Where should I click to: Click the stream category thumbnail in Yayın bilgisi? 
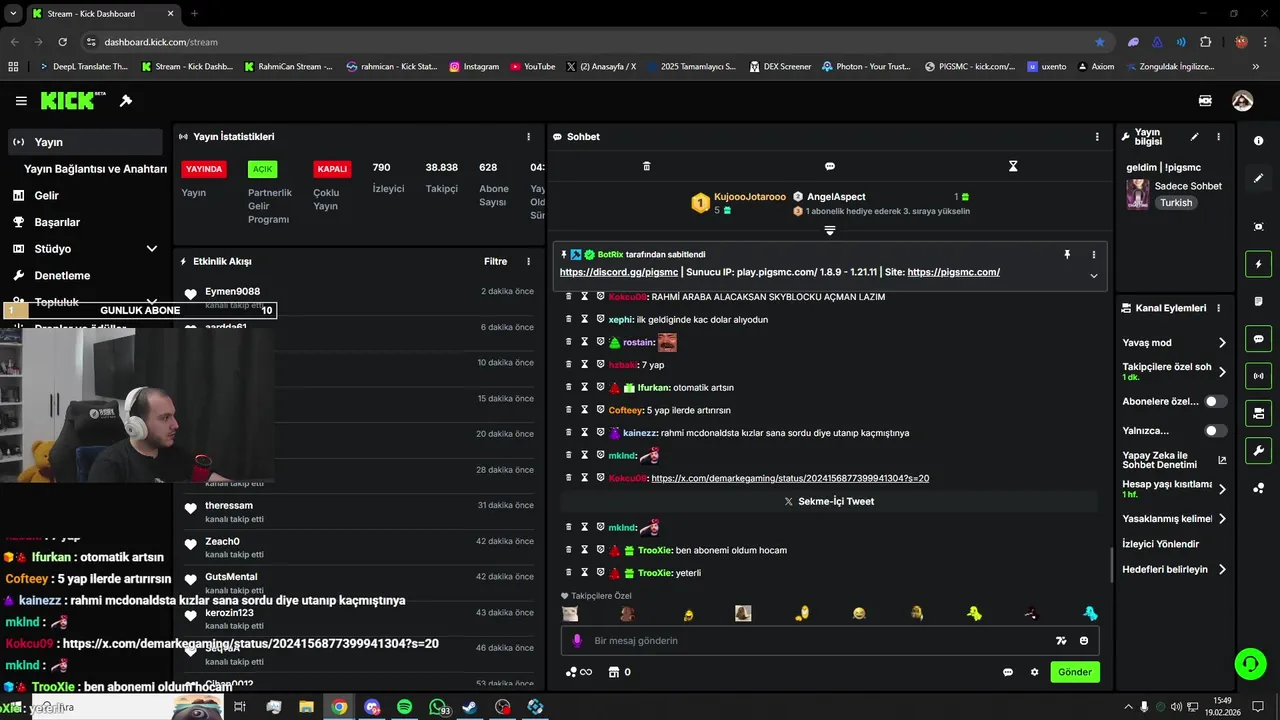point(1137,194)
